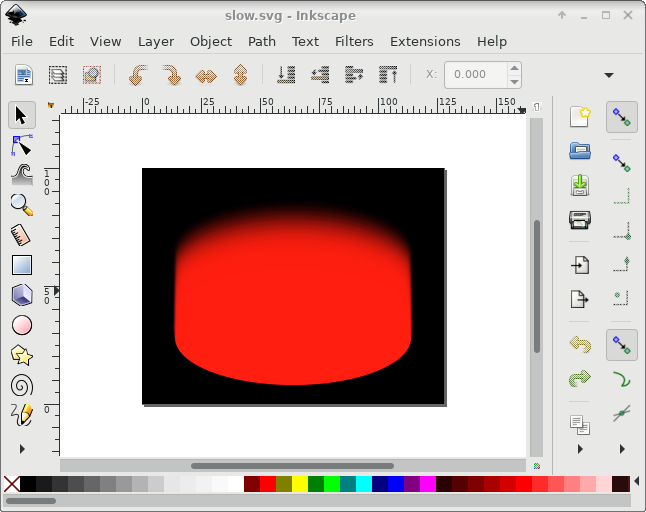Open the Layer menu
The height and width of the screenshot is (512, 646).
(156, 42)
